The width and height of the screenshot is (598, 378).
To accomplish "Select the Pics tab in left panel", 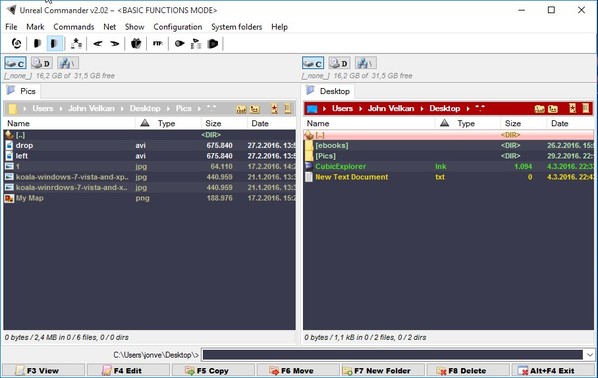I will click(22, 91).
